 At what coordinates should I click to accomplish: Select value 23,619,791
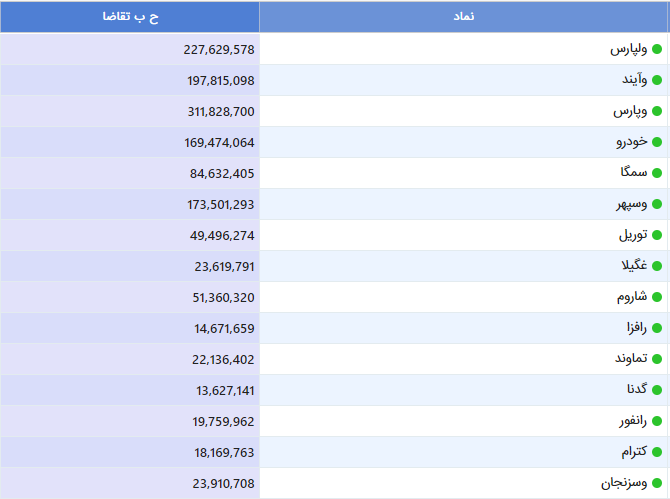[224, 267]
